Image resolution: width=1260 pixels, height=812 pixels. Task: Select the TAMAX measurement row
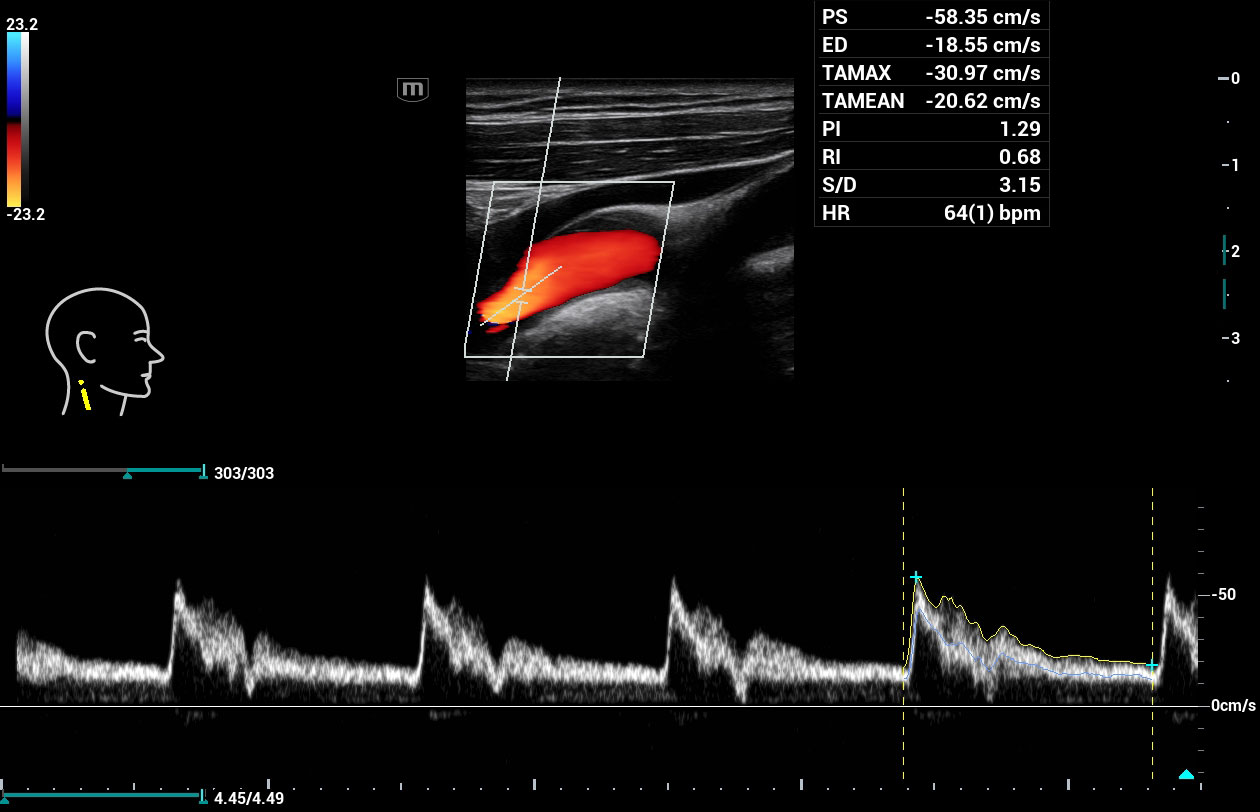[931, 73]
